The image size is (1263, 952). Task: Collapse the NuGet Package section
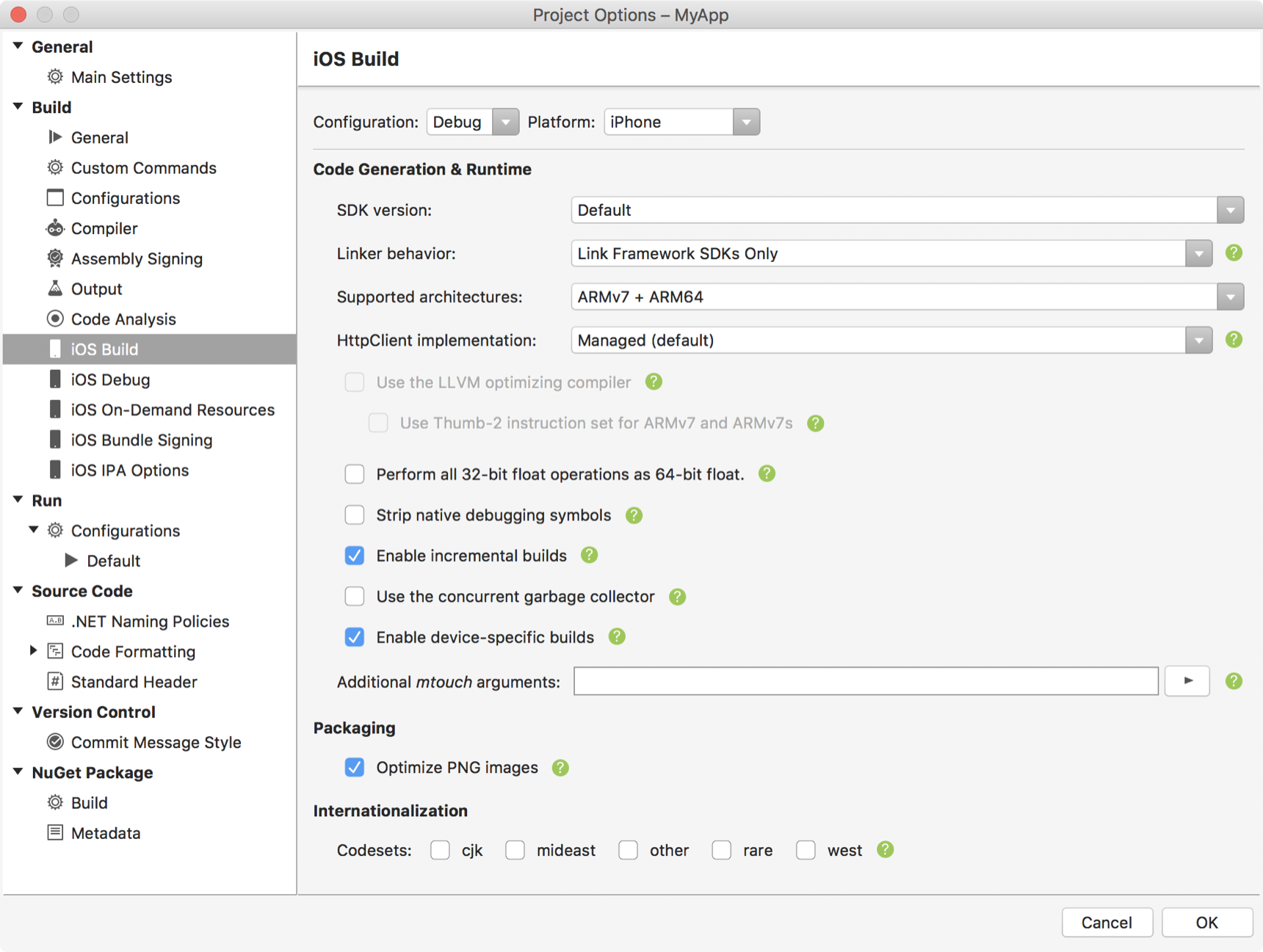[x=18, y=771]
